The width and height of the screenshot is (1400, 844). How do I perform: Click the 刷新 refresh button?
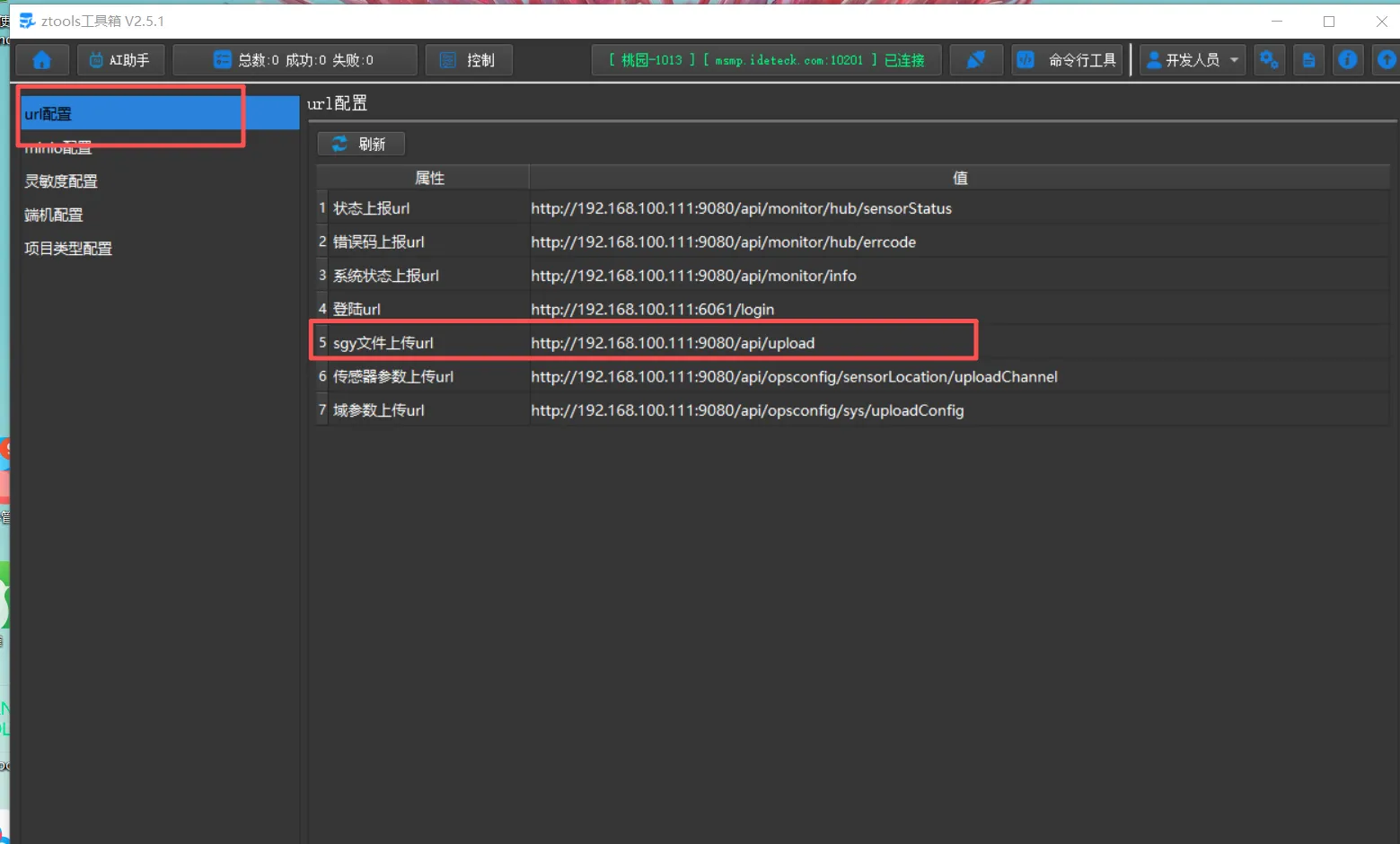tap(361, 144)
